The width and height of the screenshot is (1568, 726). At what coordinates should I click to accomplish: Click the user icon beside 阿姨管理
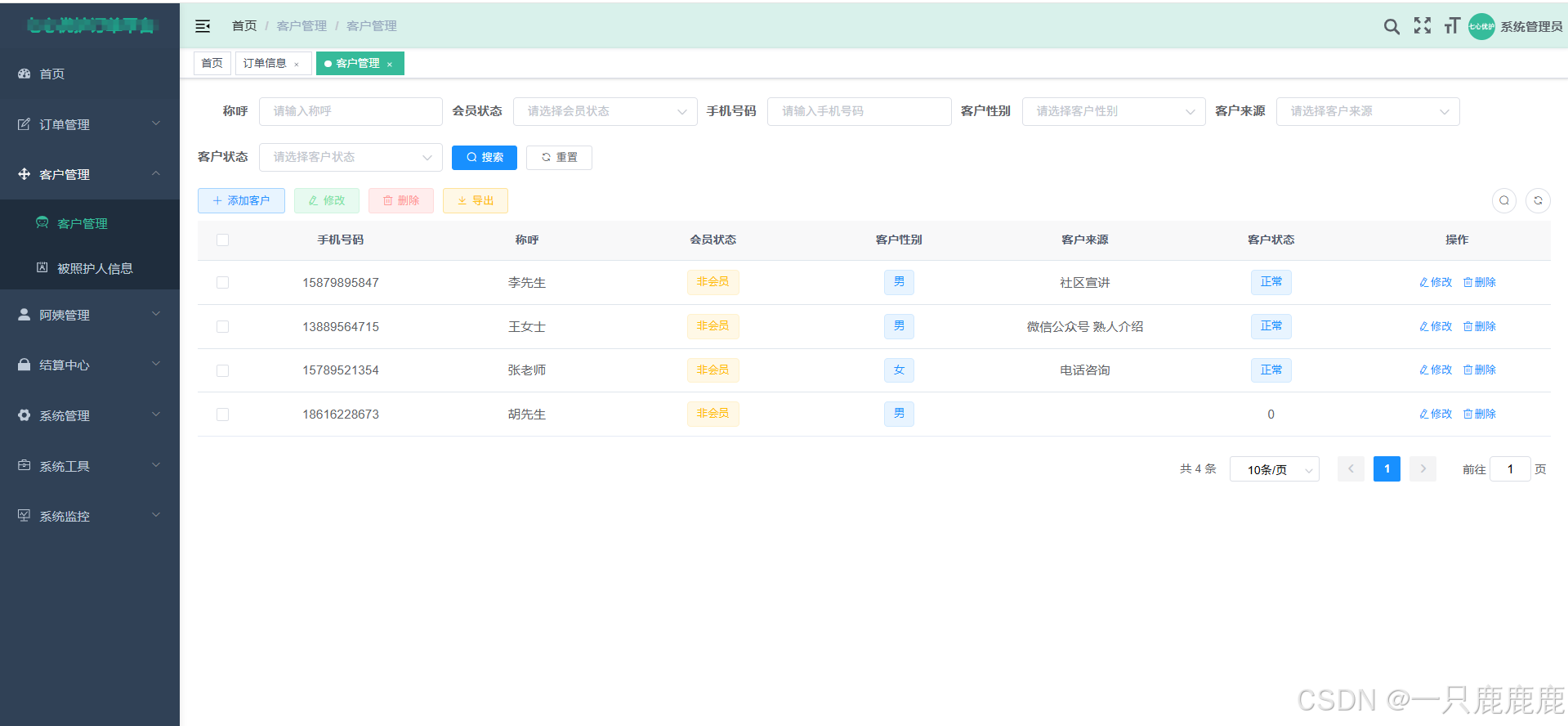pyautogui.click(x=25, y=315)
